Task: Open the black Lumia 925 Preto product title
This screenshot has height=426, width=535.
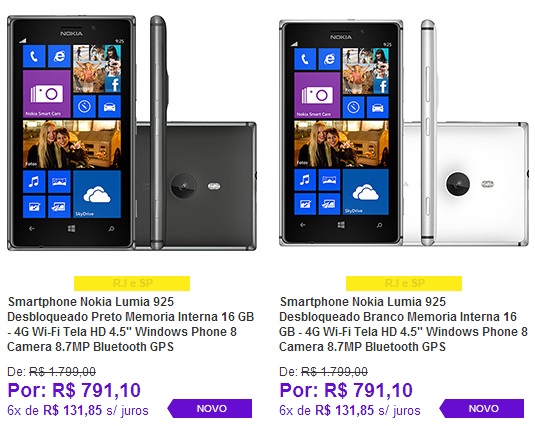Action: tap(130, 324)
